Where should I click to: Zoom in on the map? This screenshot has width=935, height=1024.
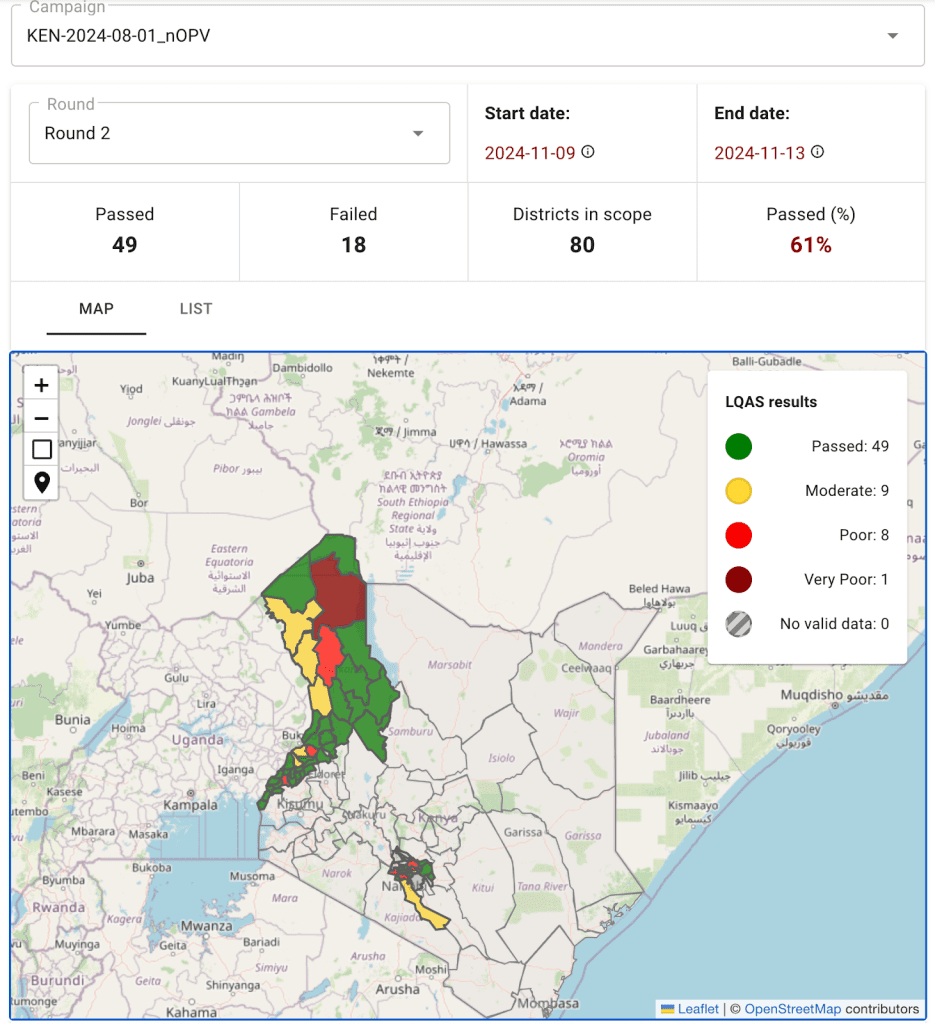tap(41, 385)
